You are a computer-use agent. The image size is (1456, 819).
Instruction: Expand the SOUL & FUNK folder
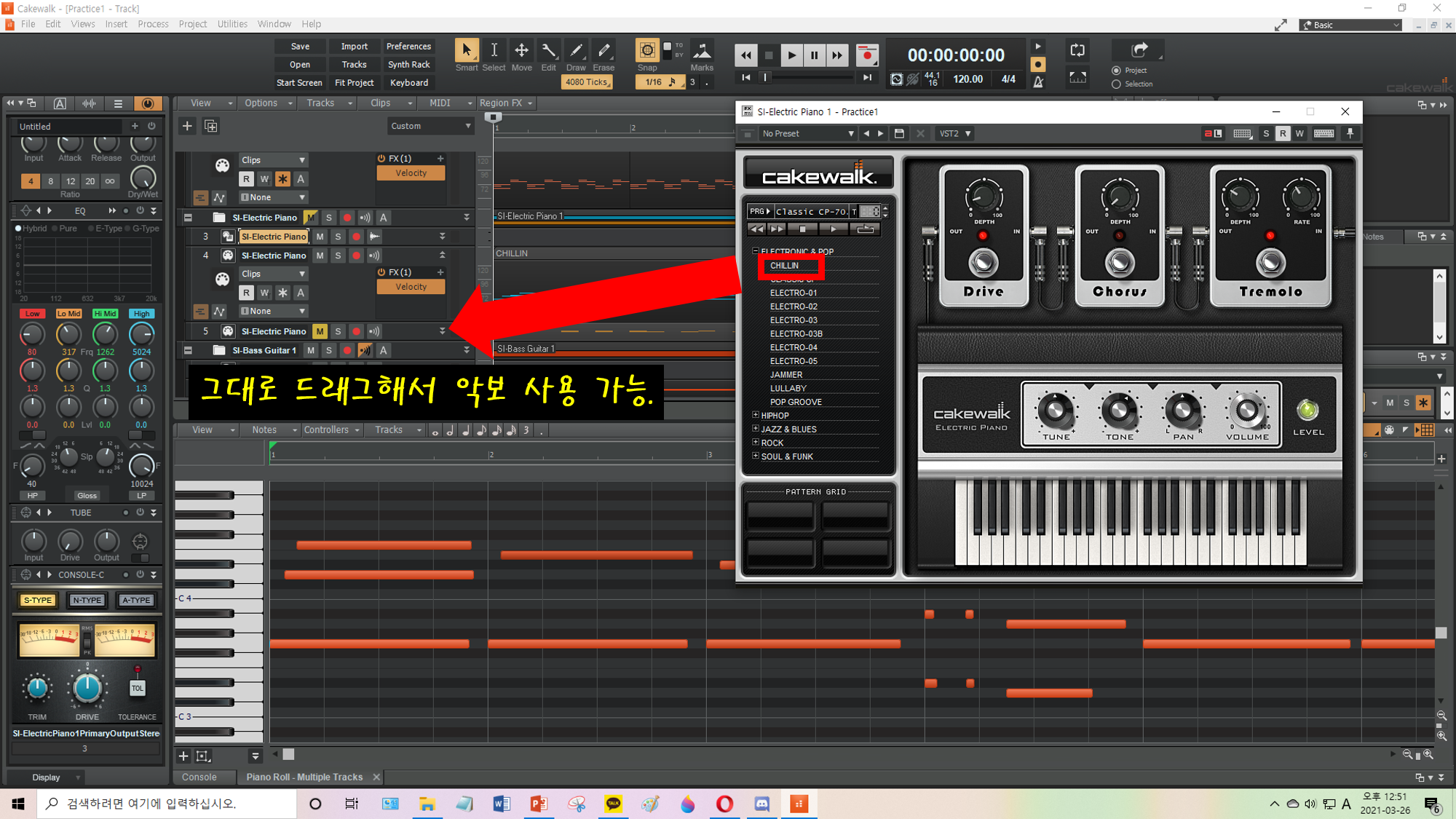(755, 456)
